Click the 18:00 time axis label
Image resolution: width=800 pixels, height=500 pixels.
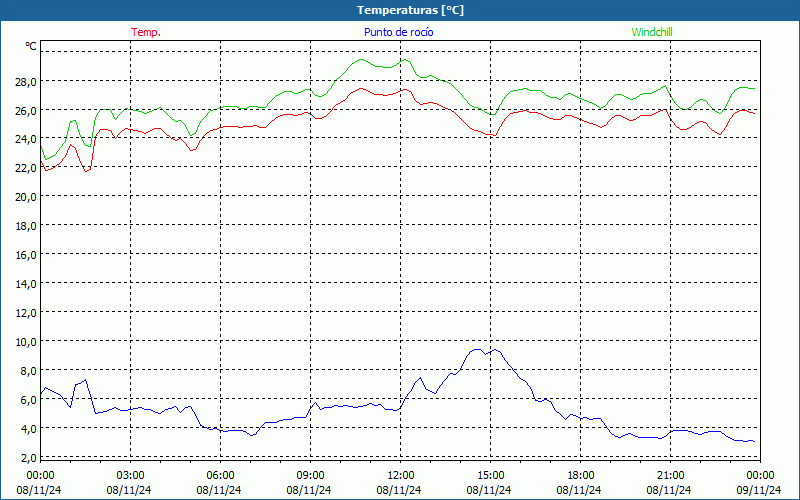(x=581, y=476)
